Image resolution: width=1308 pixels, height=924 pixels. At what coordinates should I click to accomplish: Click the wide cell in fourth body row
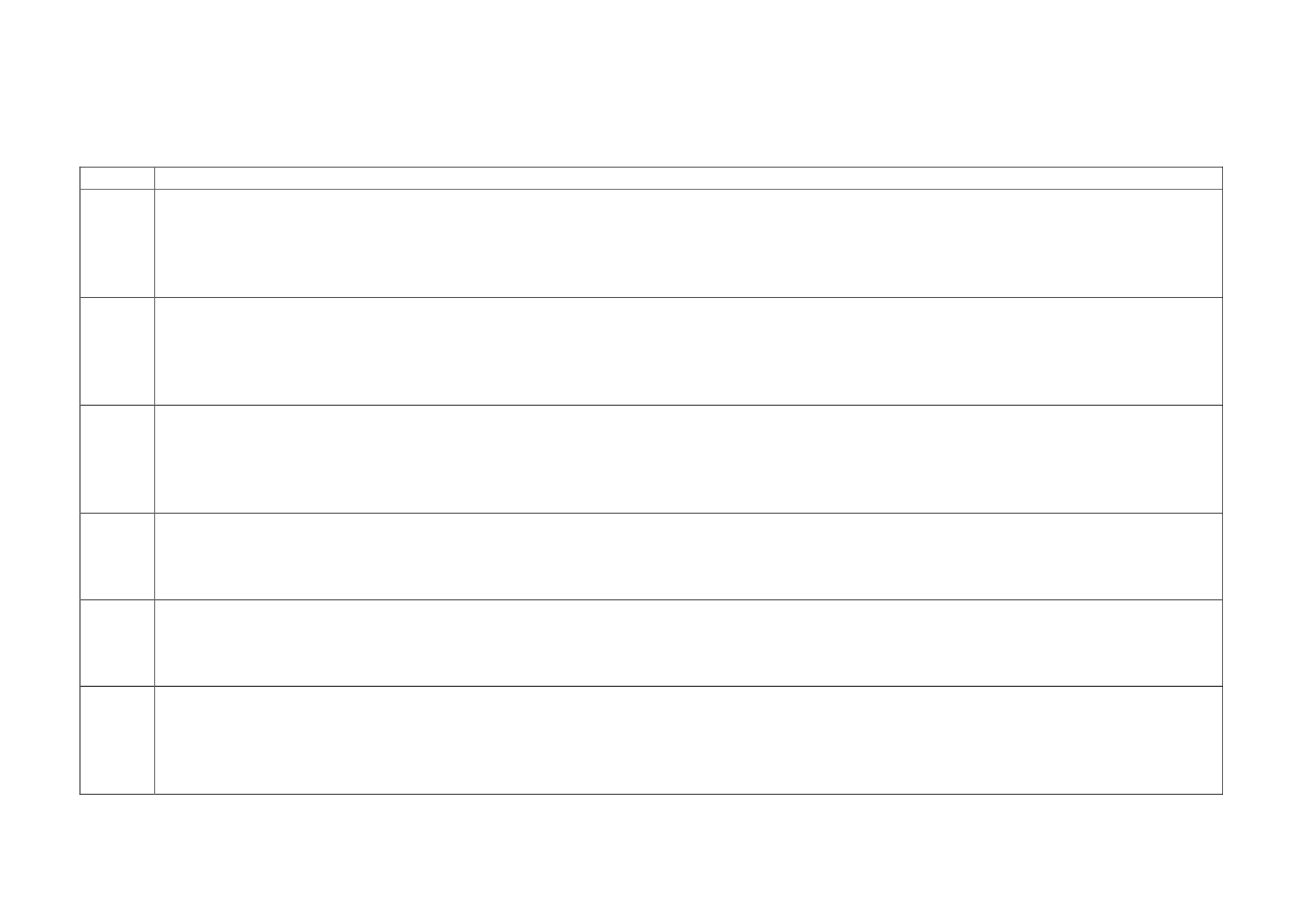click(x=688, y=556)
